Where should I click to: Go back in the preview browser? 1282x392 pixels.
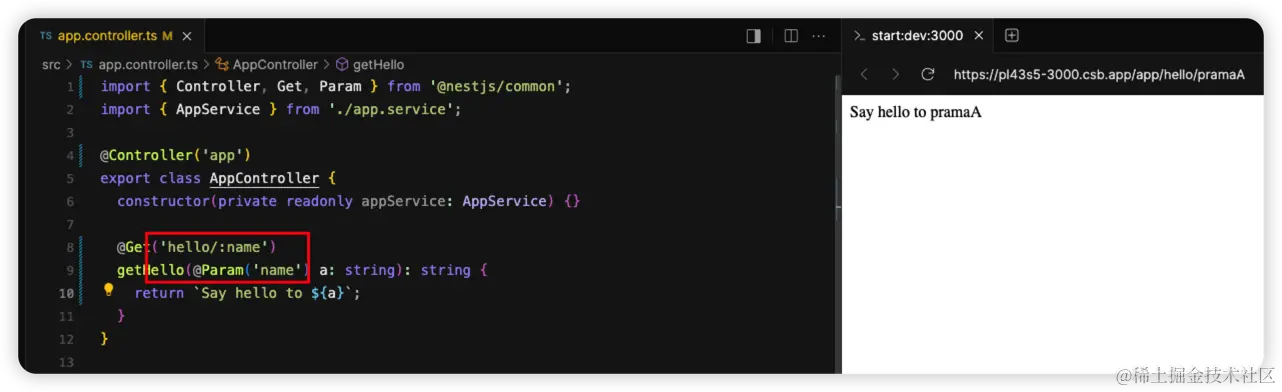pyautogui.click(x=865, y=74)
